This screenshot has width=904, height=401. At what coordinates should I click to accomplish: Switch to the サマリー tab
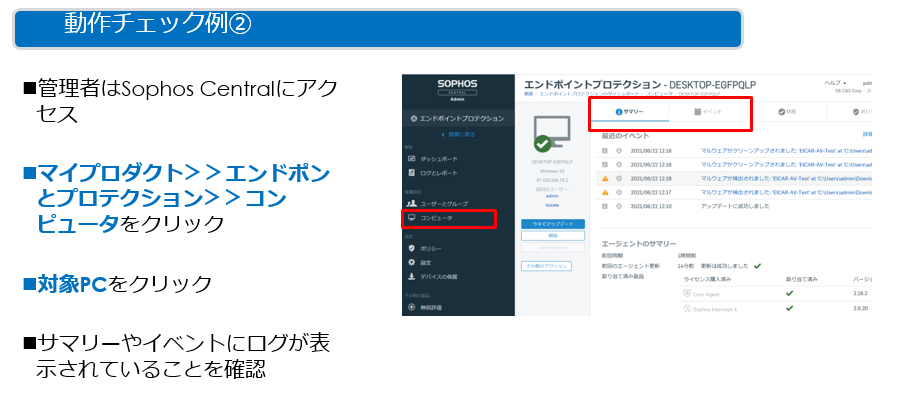pyautogui.click(x=630, y=112)
